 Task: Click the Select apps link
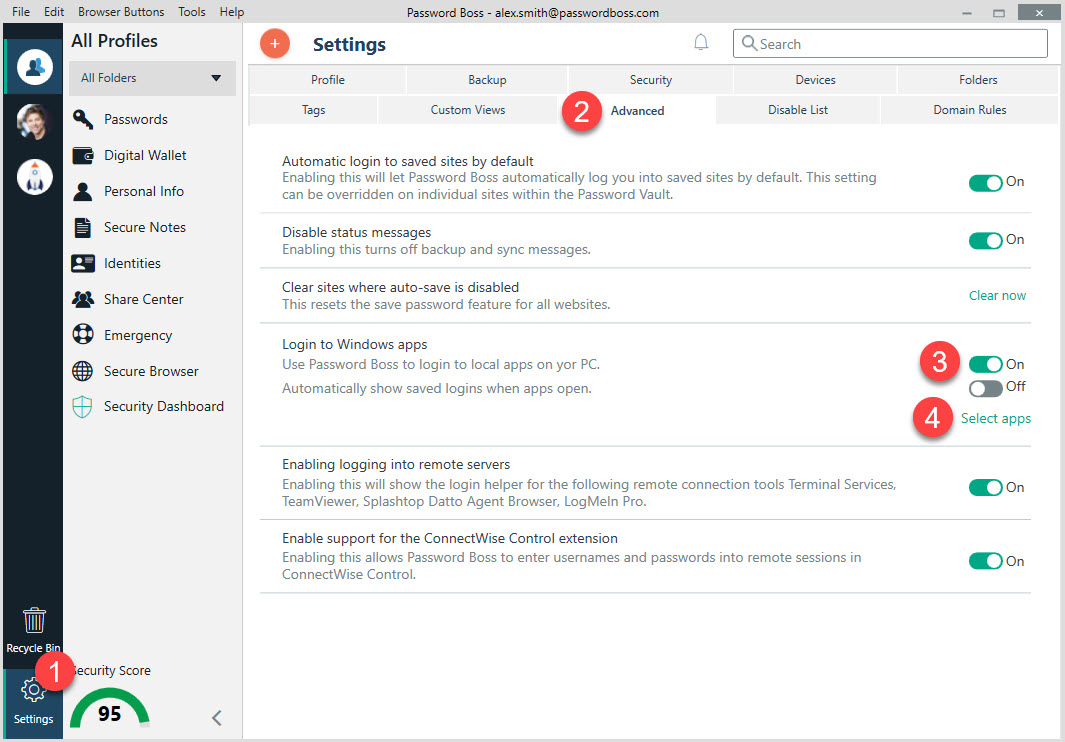point(996,419)
